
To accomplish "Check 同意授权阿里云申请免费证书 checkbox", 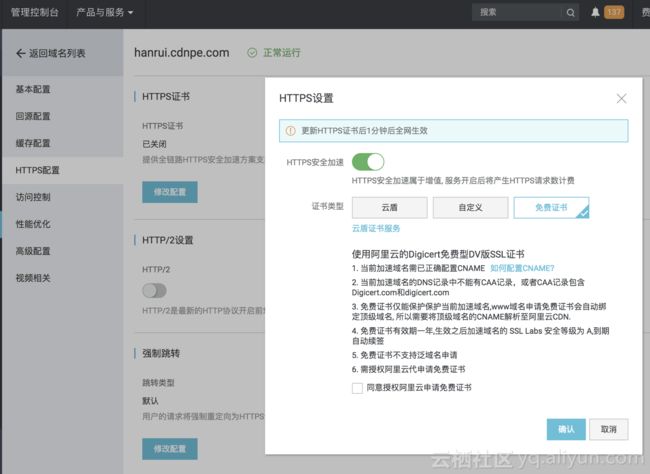I will click(357, 388).
